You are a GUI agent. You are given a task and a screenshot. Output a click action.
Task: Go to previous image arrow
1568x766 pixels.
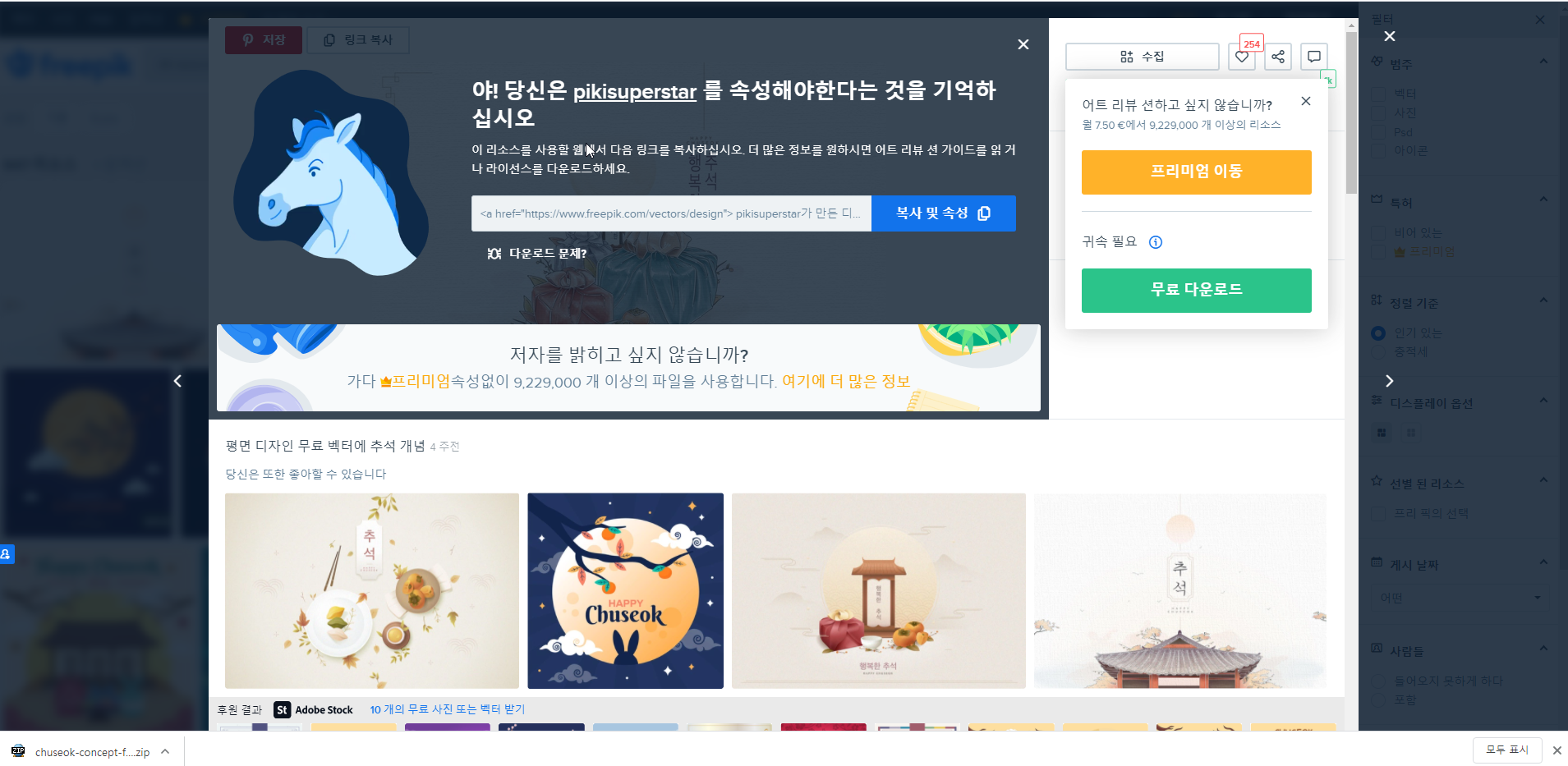pos(177,381)
